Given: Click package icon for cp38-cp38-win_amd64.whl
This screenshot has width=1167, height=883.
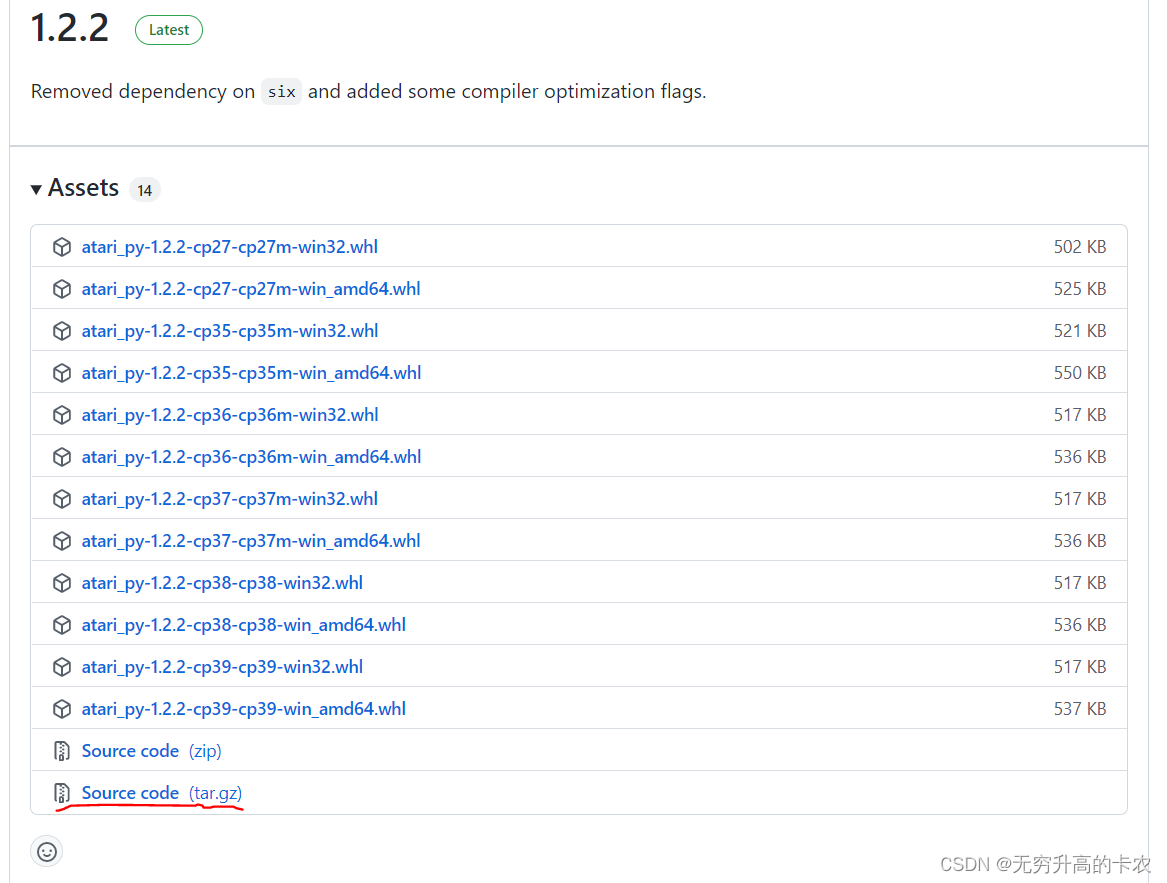Looking at the screenshot, I should [62, 625].
